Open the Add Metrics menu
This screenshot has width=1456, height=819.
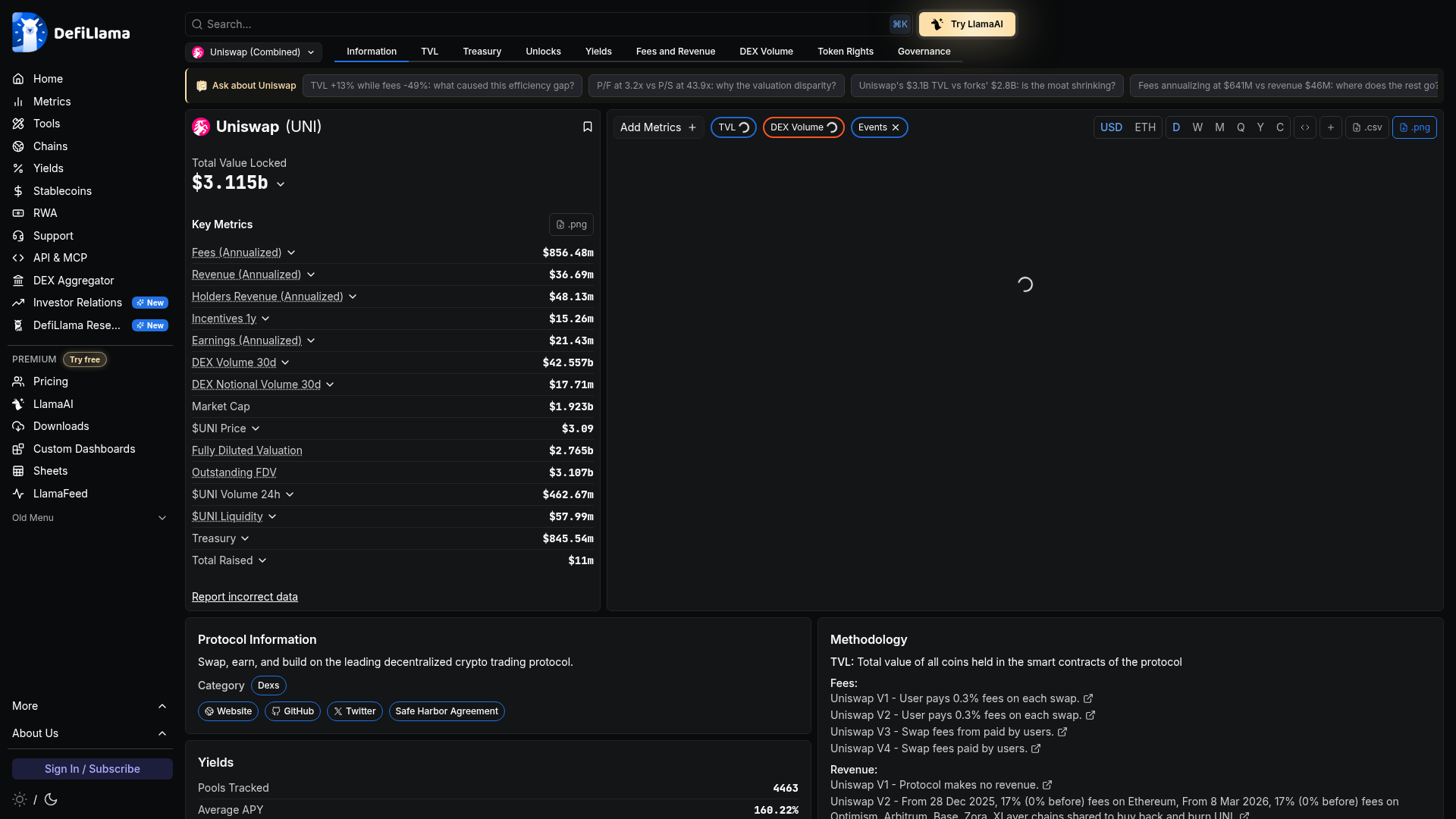[658, 127]
